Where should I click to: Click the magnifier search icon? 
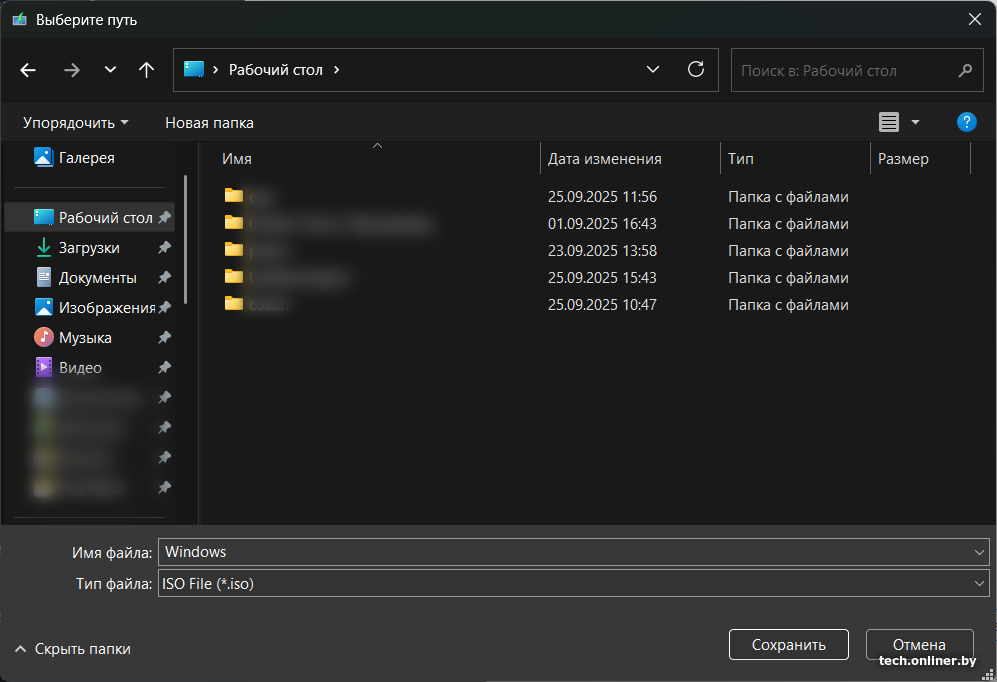tap(965, 71)
